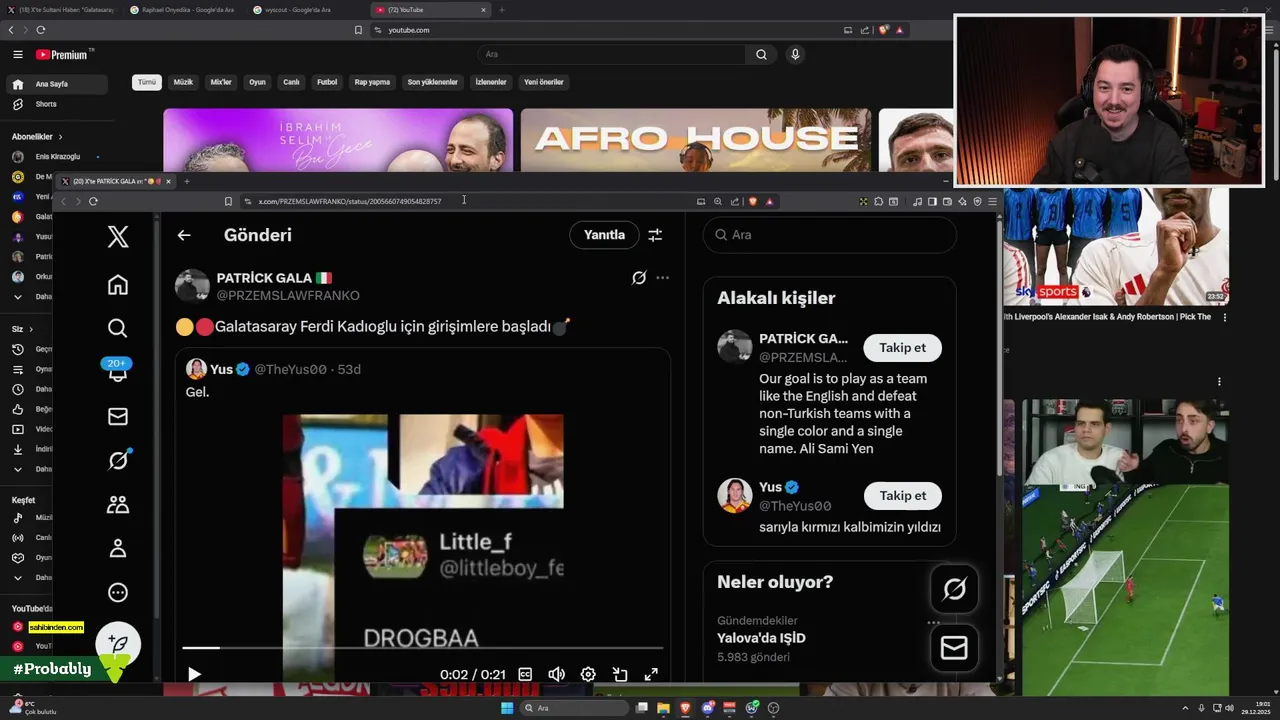The height and width of the screenshot is (720, 1280).
Task: Enter fullscreen on the tweet video
Action: pos(651,674)
